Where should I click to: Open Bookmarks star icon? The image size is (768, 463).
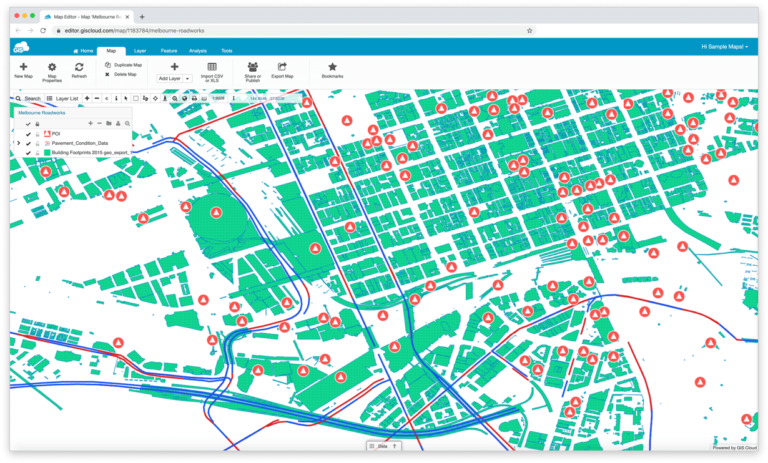[x=332, y=66]
